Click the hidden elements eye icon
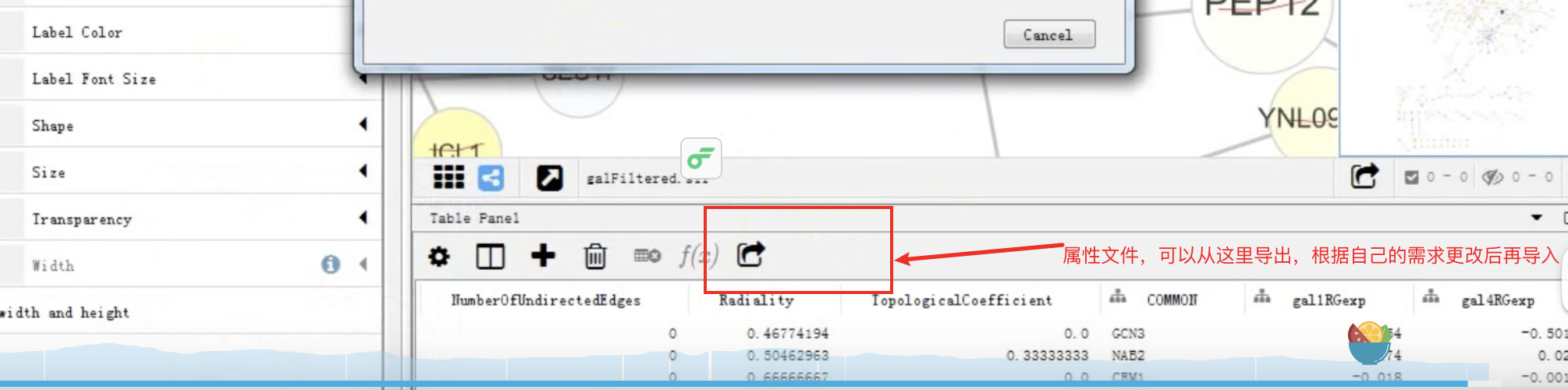This screenshot has width=1568, height=390. click(1492, 177)
